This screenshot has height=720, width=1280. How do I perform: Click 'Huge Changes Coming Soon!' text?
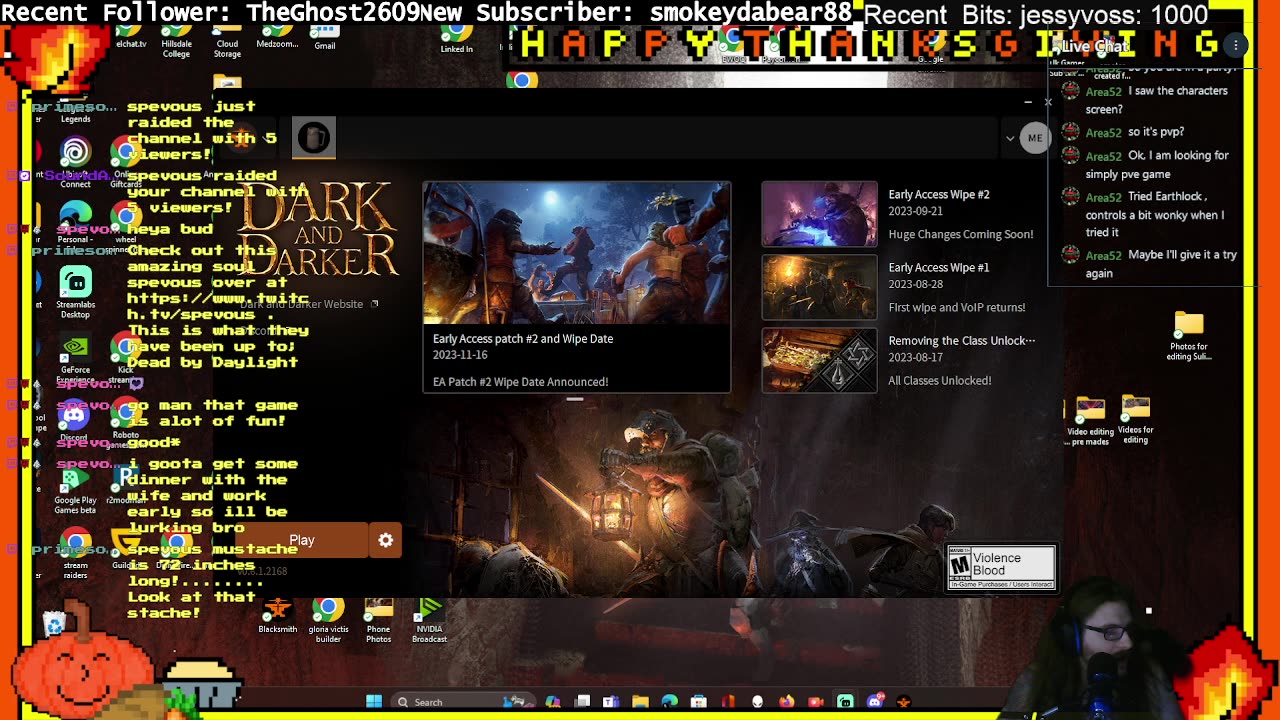coord(961,234)
